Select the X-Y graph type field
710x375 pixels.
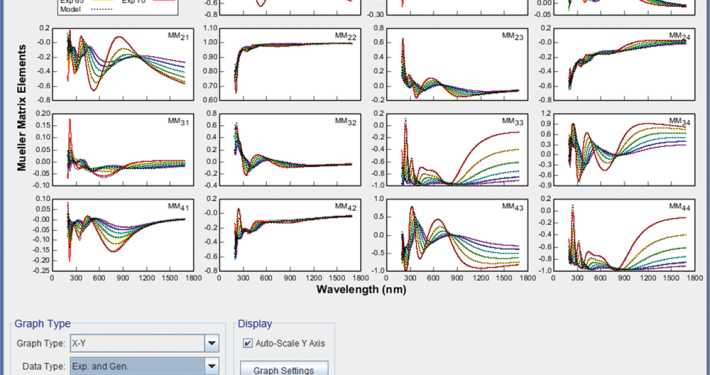tap(138, 343)
